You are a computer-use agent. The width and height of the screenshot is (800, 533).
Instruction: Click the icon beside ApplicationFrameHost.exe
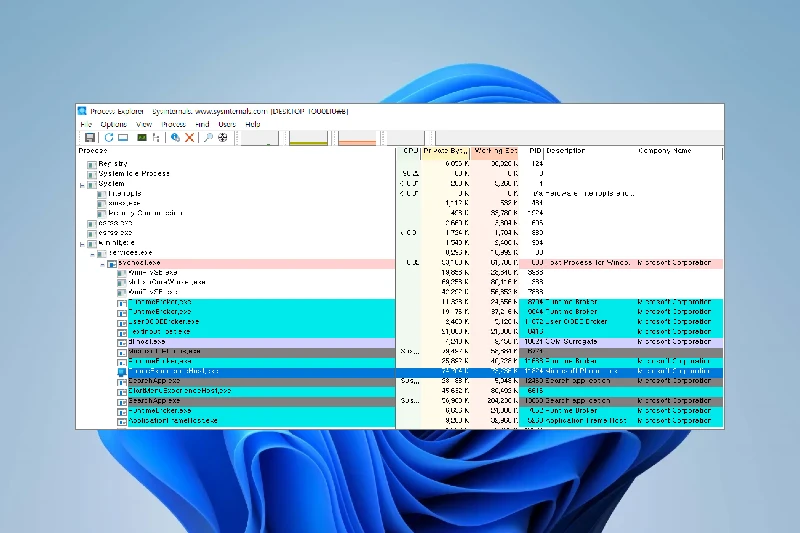click(x=121, y=421)
